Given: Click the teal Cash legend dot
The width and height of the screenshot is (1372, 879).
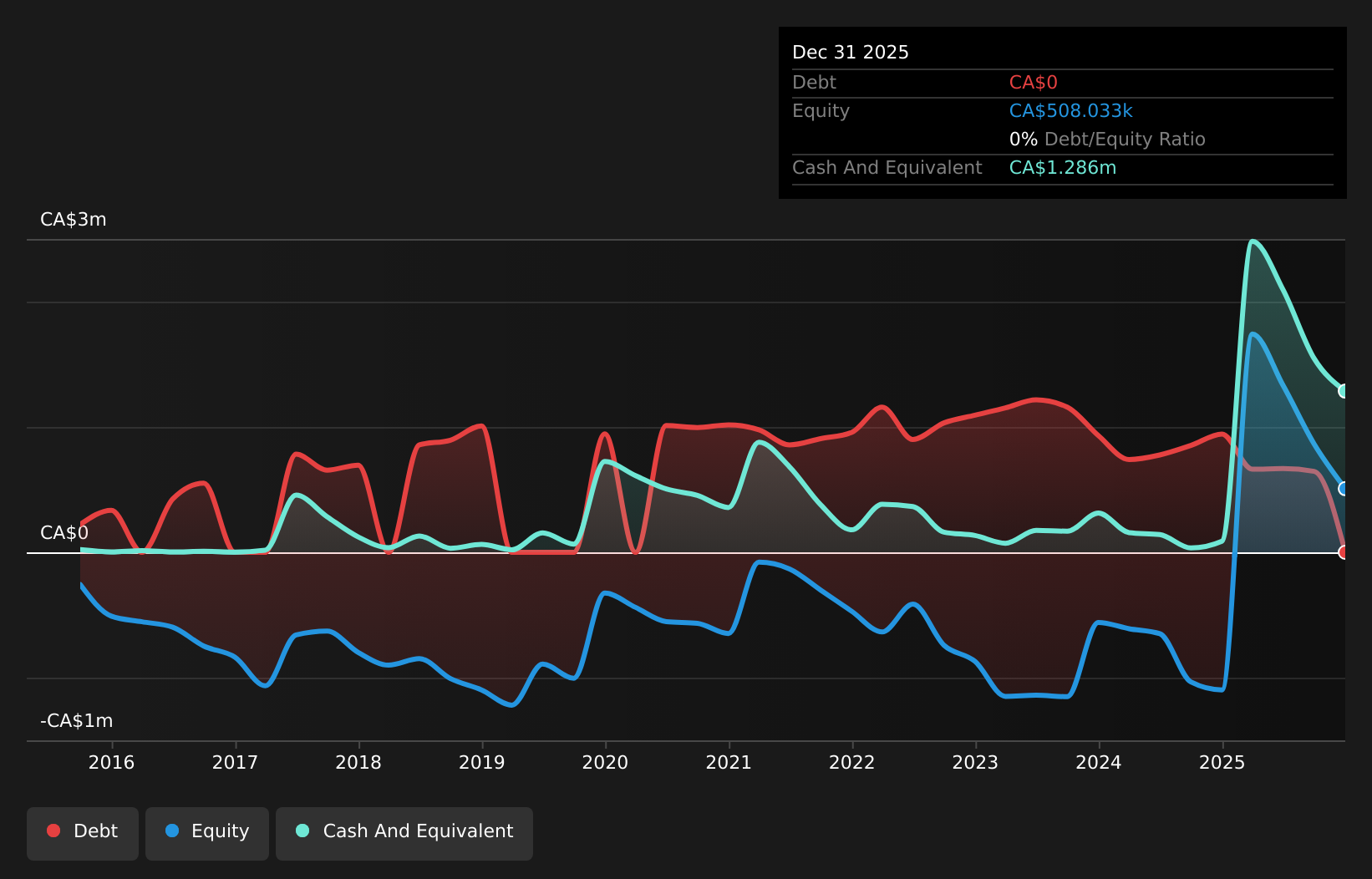Looking at the screenshot, I should tap(302, 831).
